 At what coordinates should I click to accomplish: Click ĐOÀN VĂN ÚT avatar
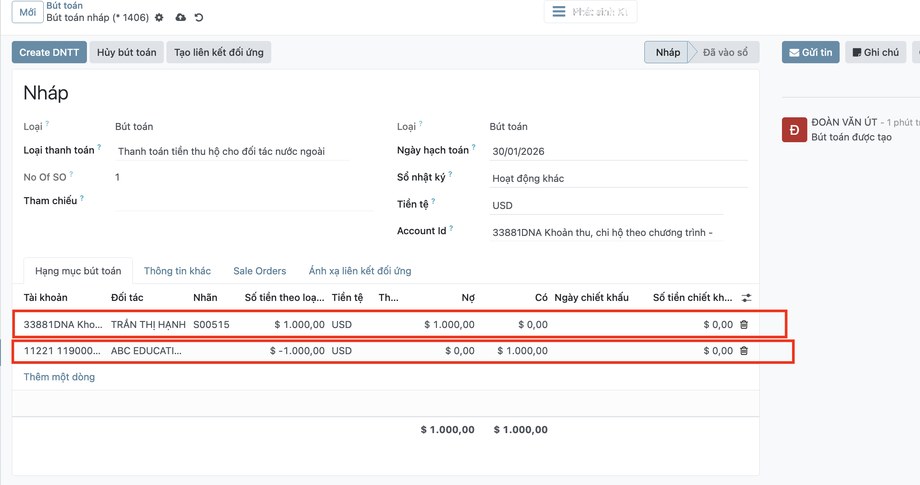[794, 130]
